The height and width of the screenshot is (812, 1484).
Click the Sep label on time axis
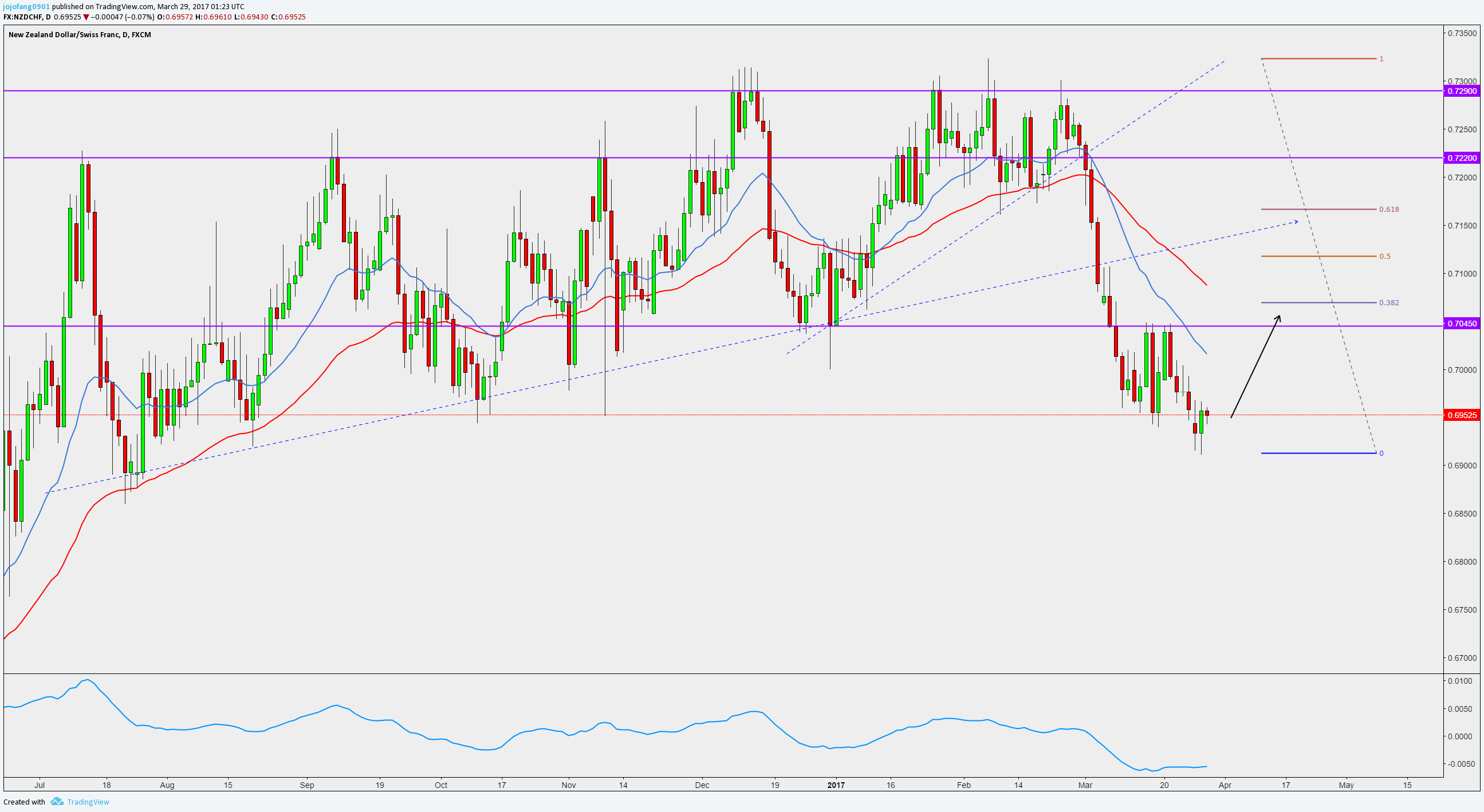tap(307, 785)
